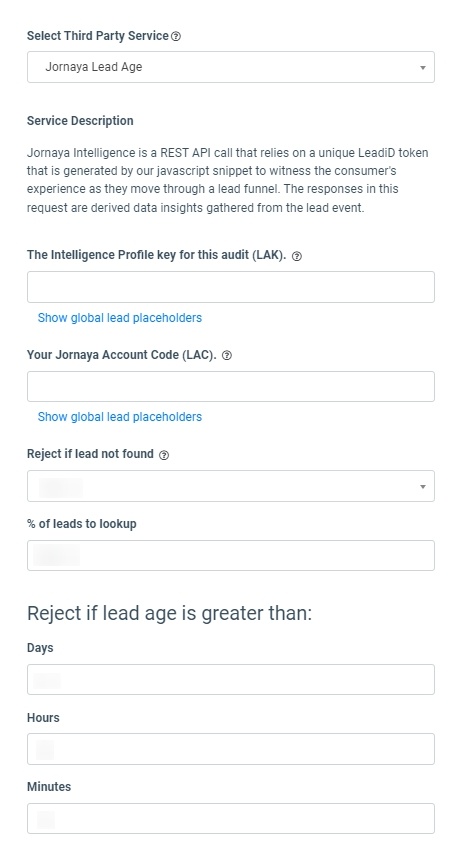The width and height of the screenshot is (462, 865).
Task: Show global lead placeholders under LAK field
Action: [120, 318]
